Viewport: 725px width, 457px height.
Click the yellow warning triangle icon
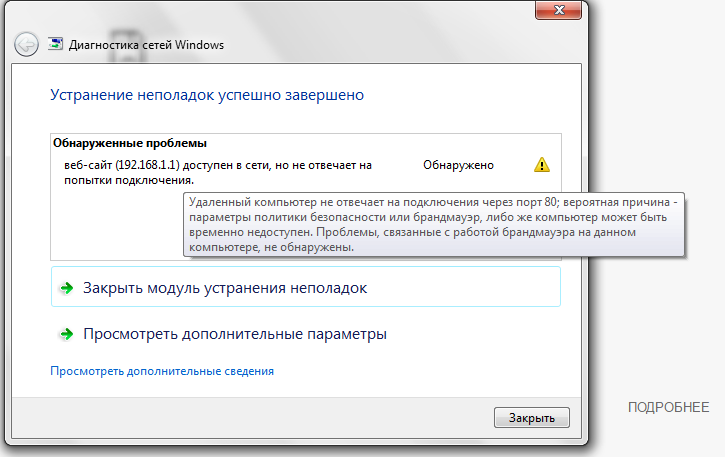pos(541,164)
